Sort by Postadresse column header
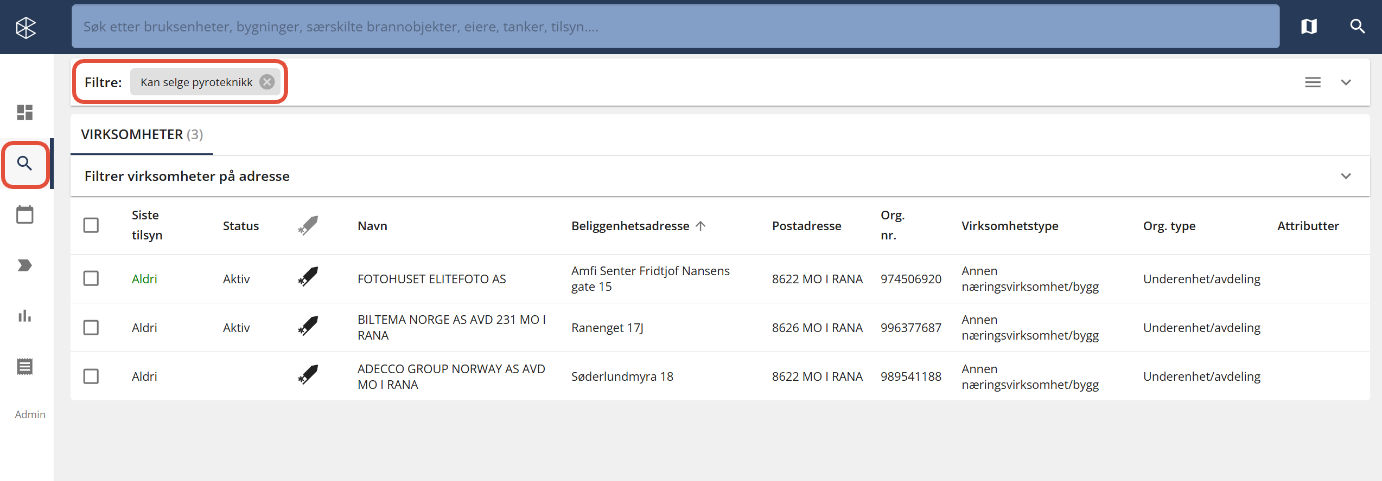 pyautogui.click(x=807, y=226)
